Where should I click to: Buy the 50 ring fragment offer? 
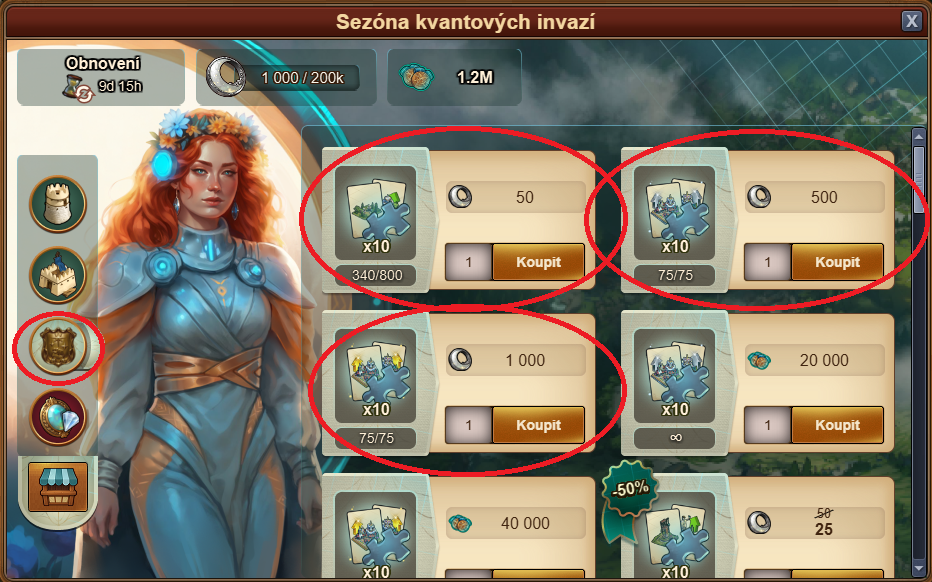pos(538,262)
